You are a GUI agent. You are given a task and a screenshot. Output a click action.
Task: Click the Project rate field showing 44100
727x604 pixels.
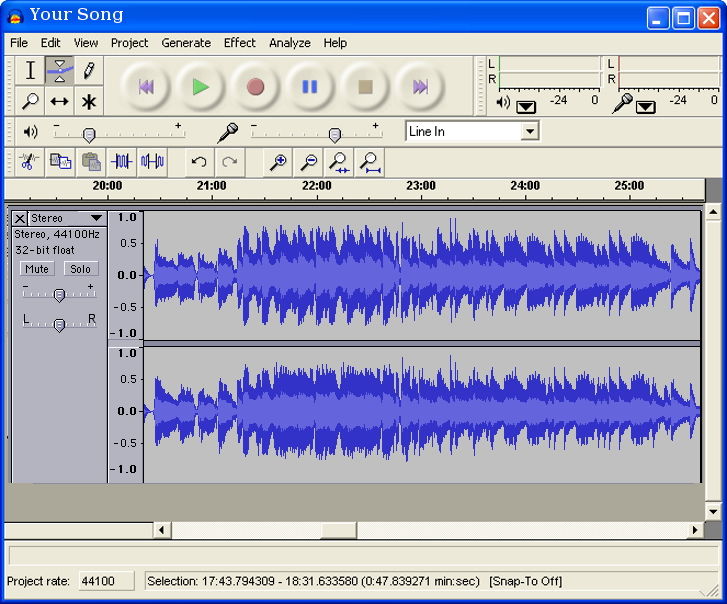coord(105,581)
